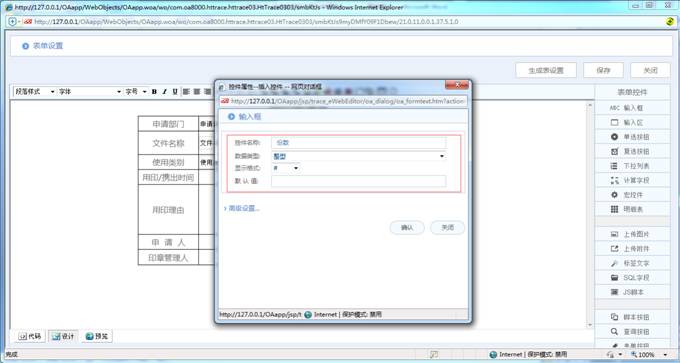Confirm the dialog with 确认 button
680x363 pixels.
pyautogui.click(x=407, y=228)
